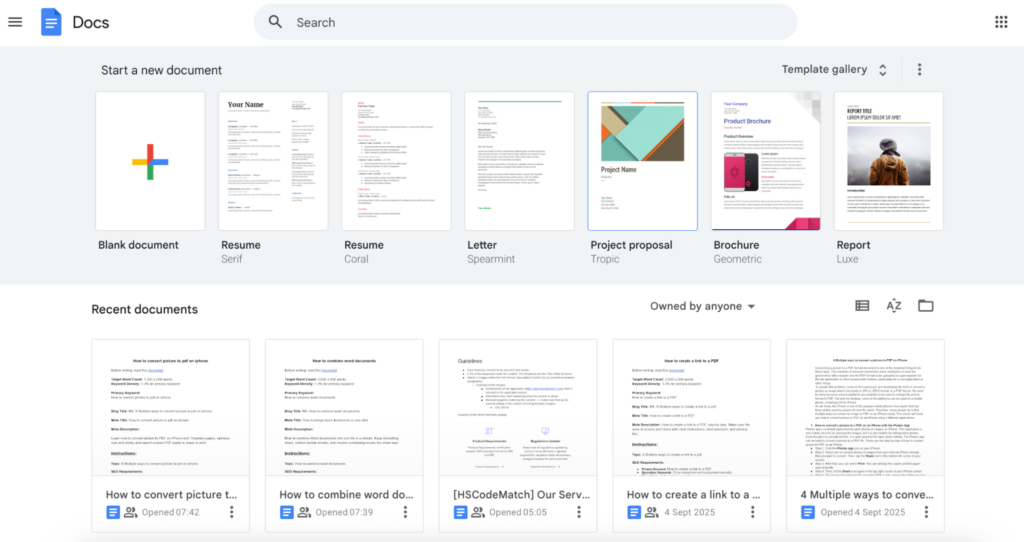Create a Blank document

coord(150,161)
